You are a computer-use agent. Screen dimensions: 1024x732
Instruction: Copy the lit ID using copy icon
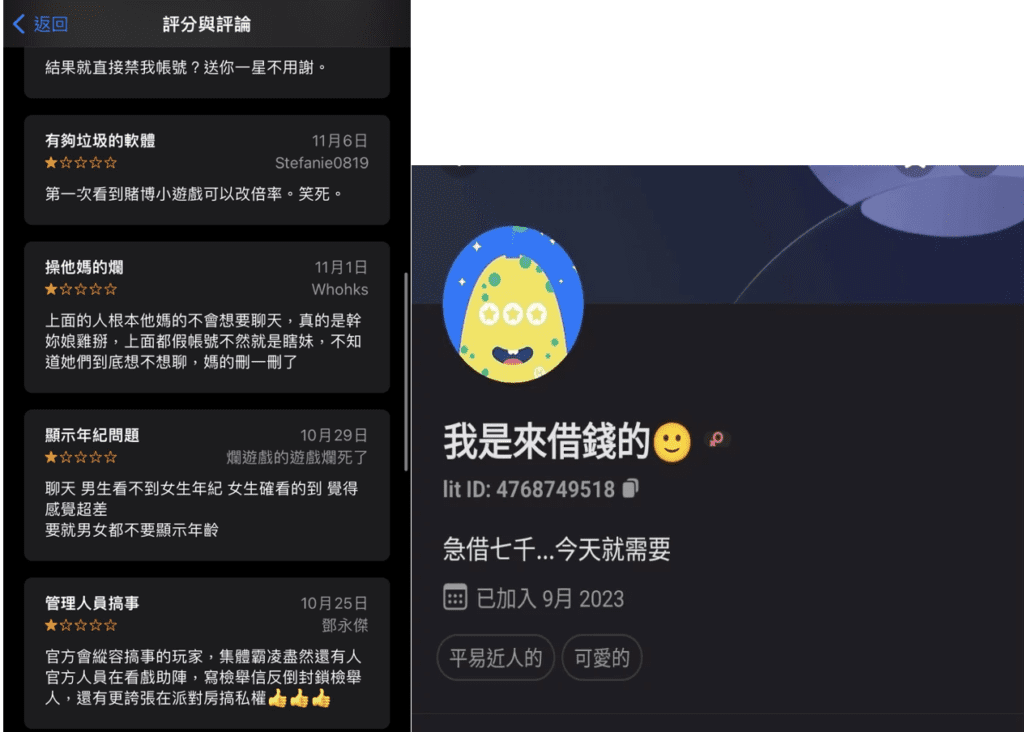point(630,488)
